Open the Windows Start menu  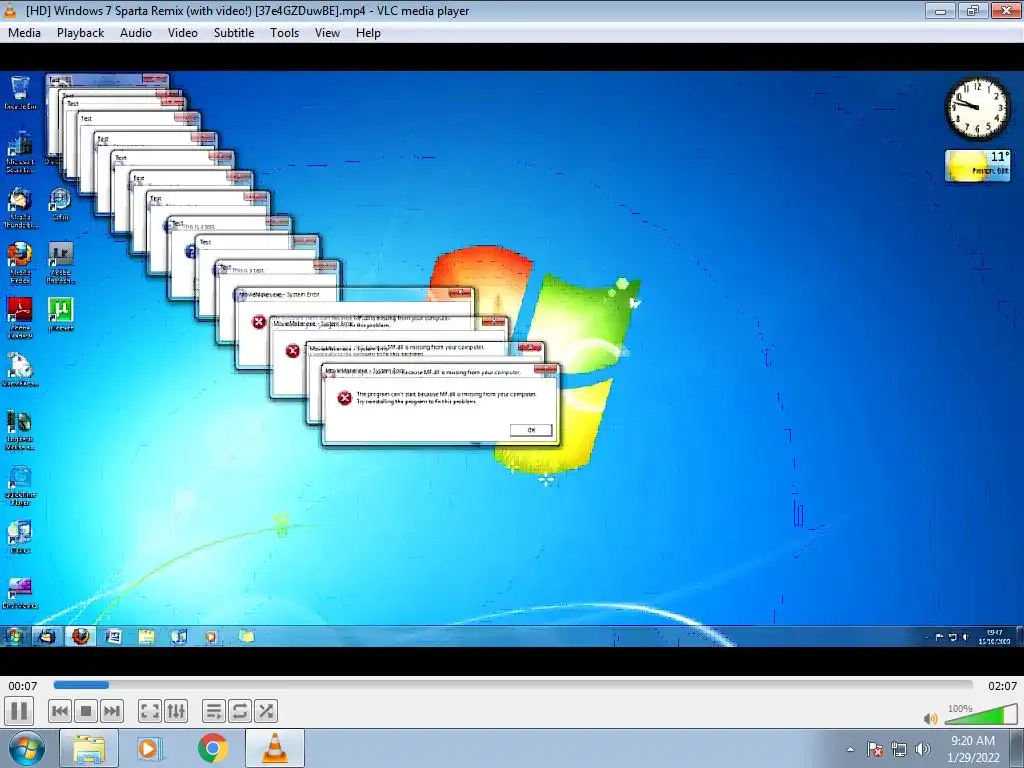coord(27,748)
